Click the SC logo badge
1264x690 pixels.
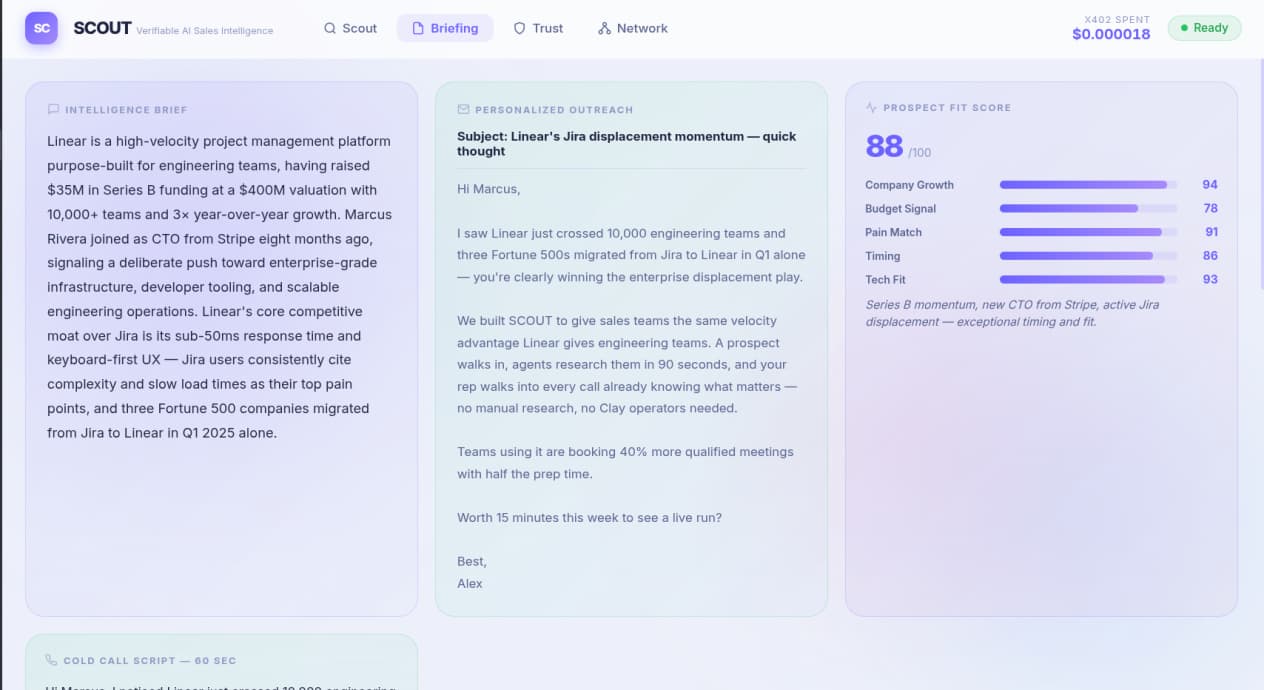tap(41, 28)
